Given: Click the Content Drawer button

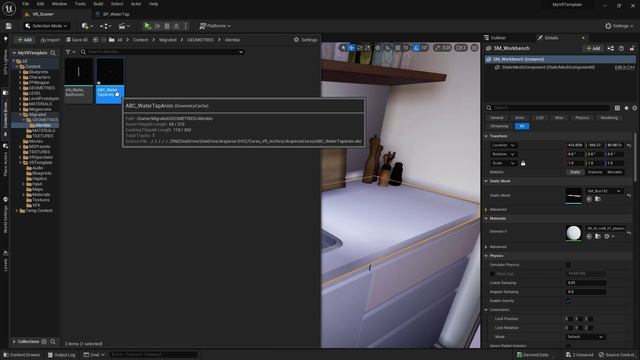Looking at the screenshot, I should point(22,355).
